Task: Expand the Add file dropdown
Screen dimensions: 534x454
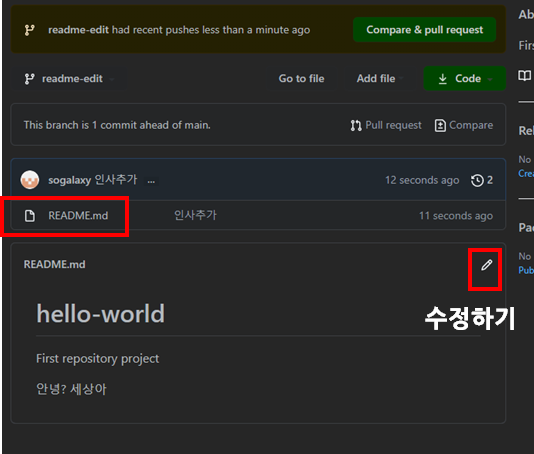Action: 380,79
